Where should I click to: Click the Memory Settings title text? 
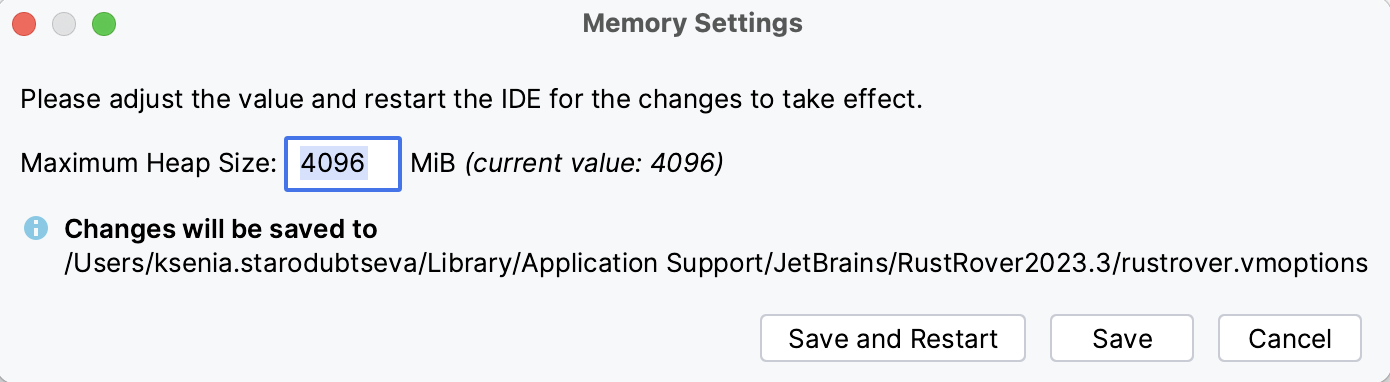[693, 23]
